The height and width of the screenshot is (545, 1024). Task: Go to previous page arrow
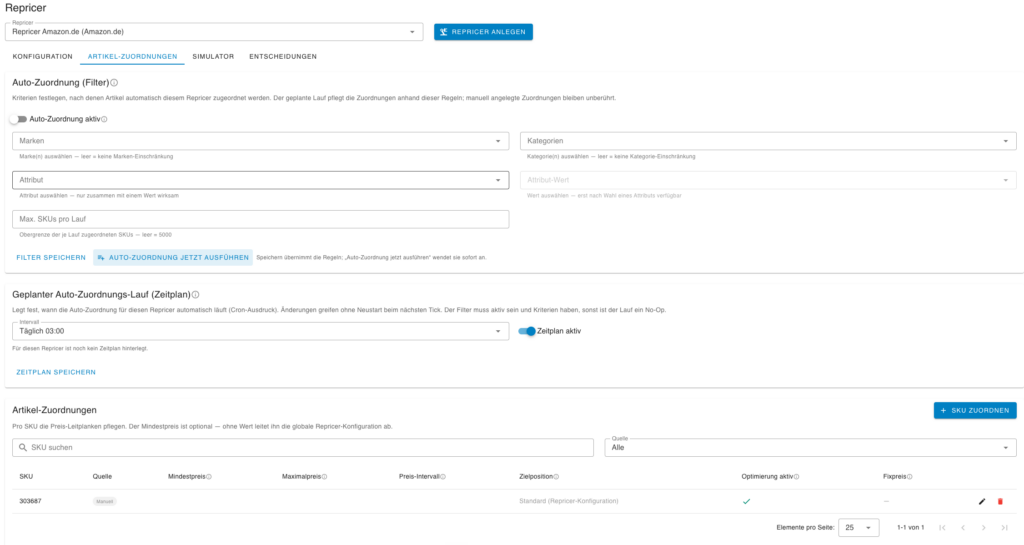pos(963,527)
